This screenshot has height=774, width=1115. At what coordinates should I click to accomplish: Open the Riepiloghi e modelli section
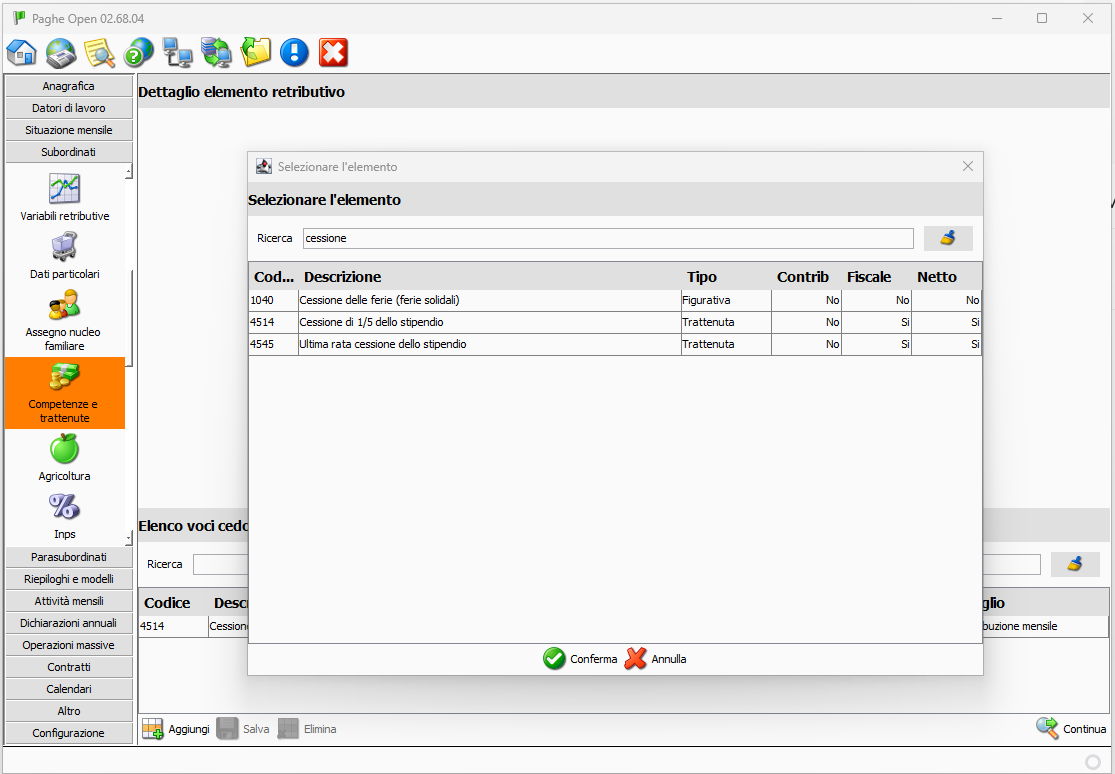pyautogui.click(x=69, y=579)
